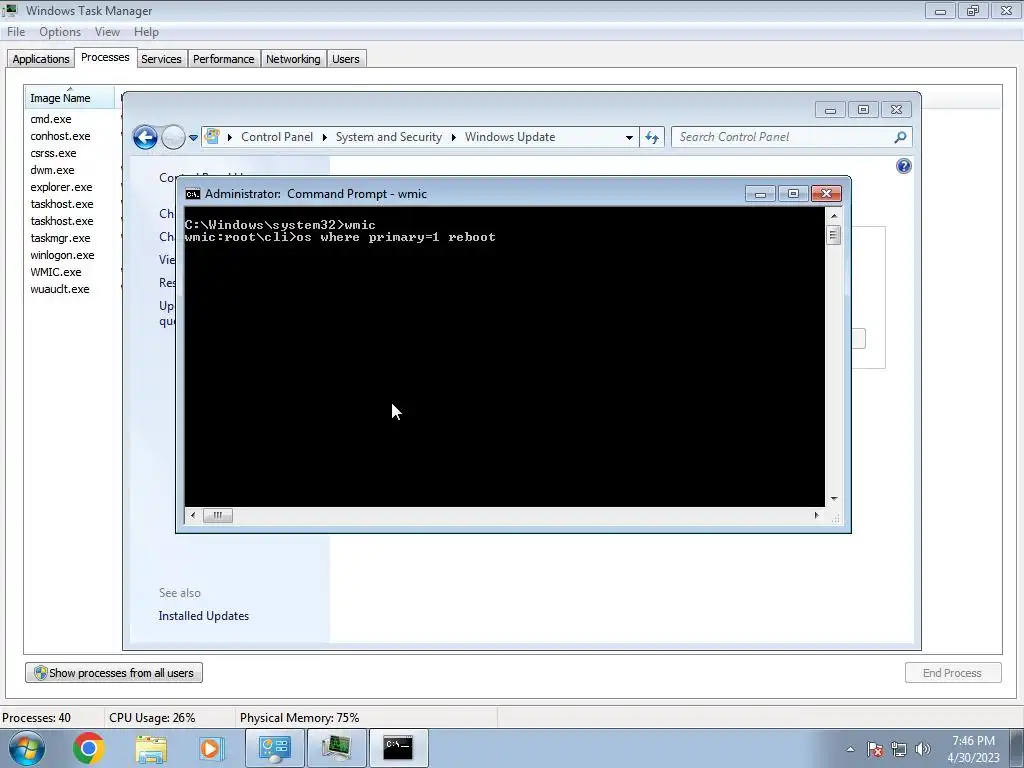This screenshot has height=768, width=1024.
Task: Open the Control Panel Help icon
Action: [903, 166]
